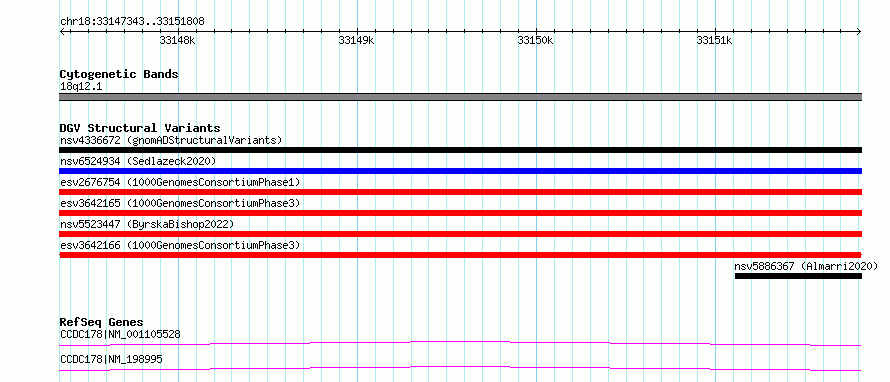Screen dimensions: 890x382
Task: Select the magenta NM_001105528 intron line
Action: click(x=460, y=343)
